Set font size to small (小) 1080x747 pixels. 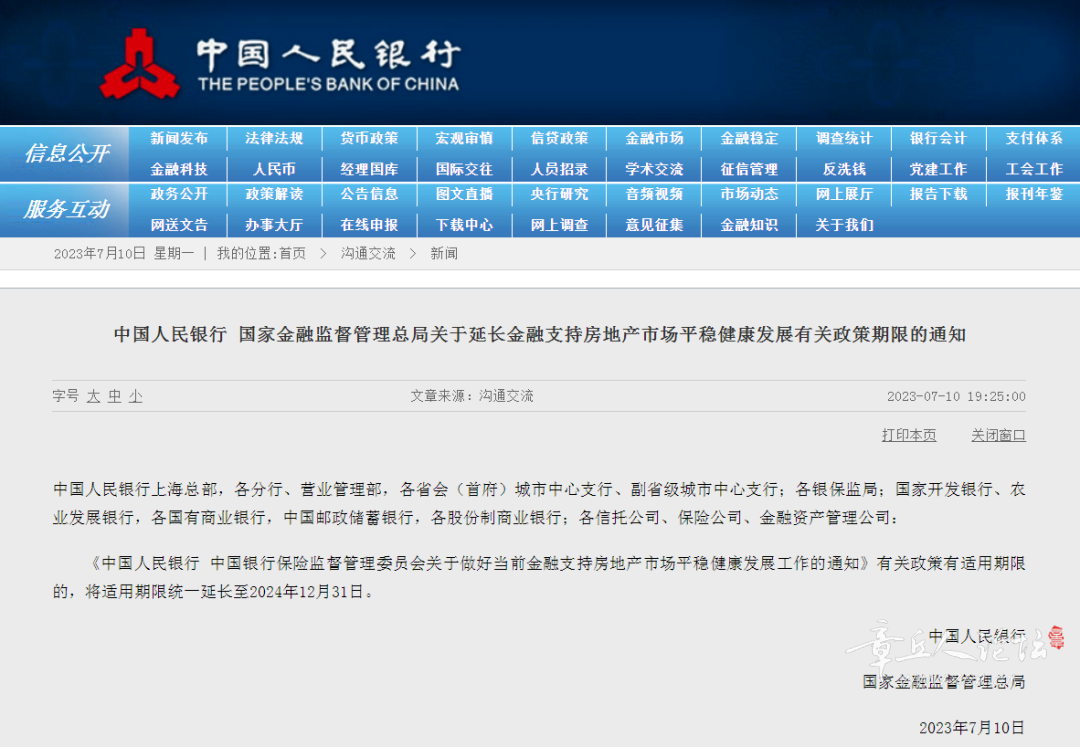point(135,396)
